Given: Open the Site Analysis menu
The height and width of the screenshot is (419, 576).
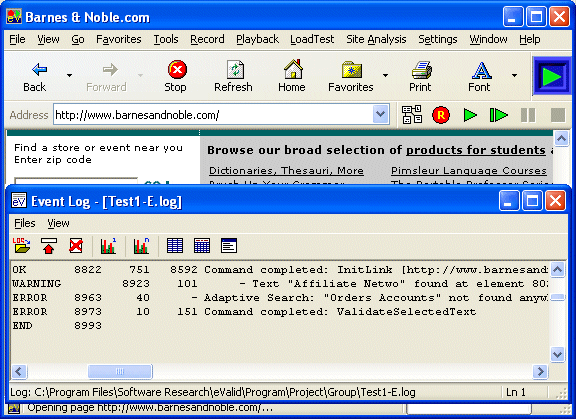Looking at the screenshot, I should tap(376, 39).
